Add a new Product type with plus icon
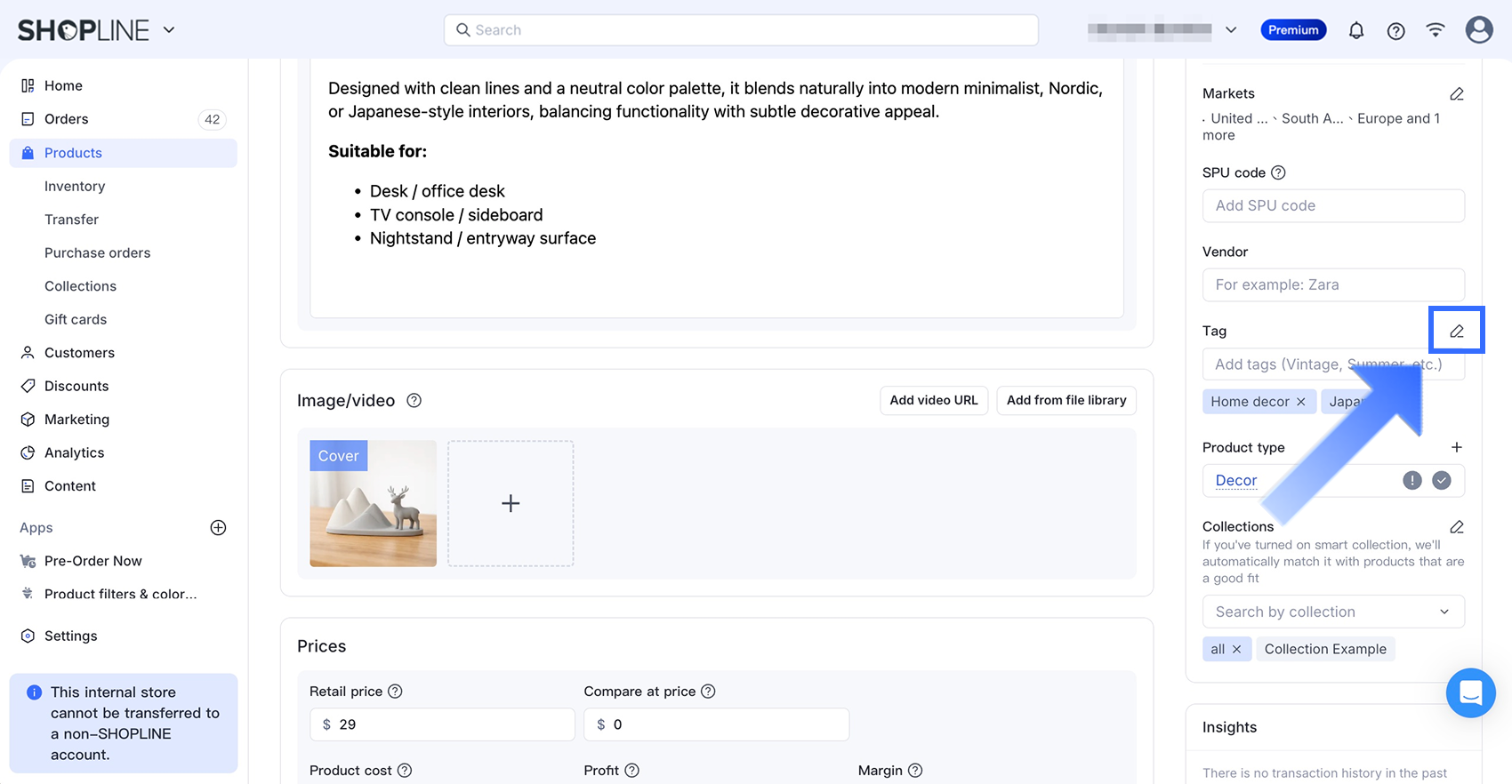 click(x=1456, y=447)
